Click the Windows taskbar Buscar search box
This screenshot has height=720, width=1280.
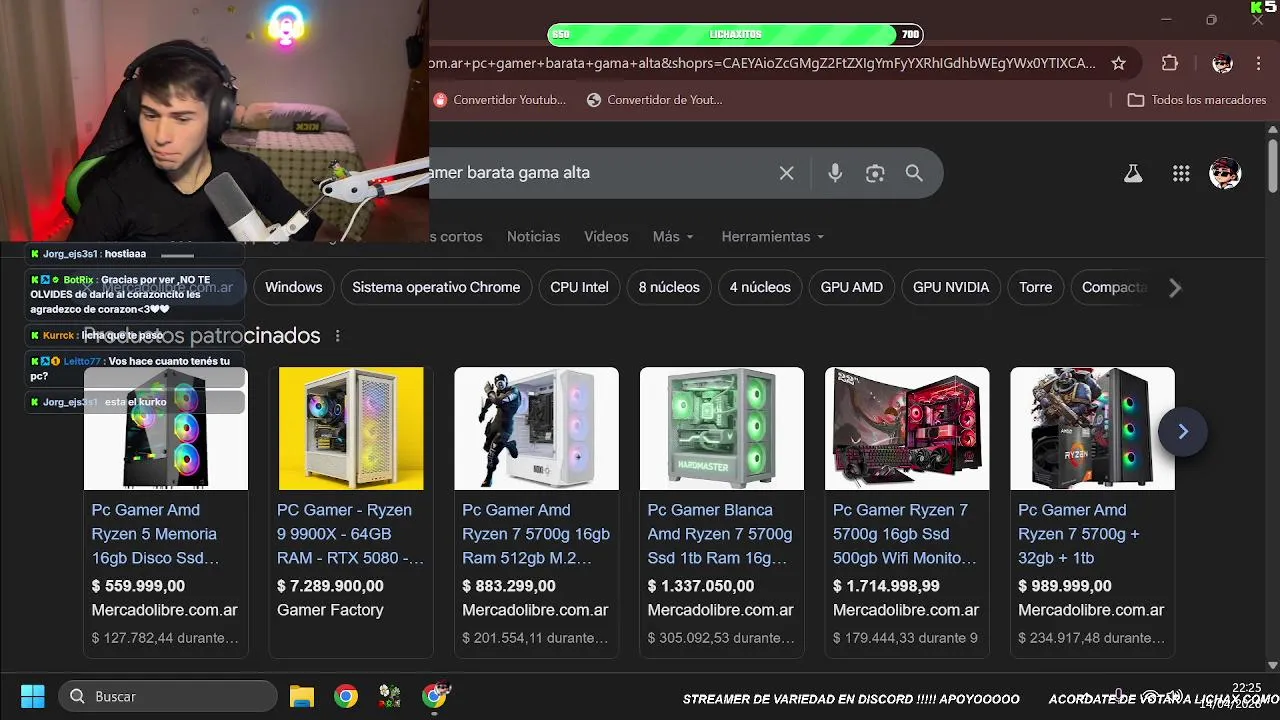click(168, 696)
